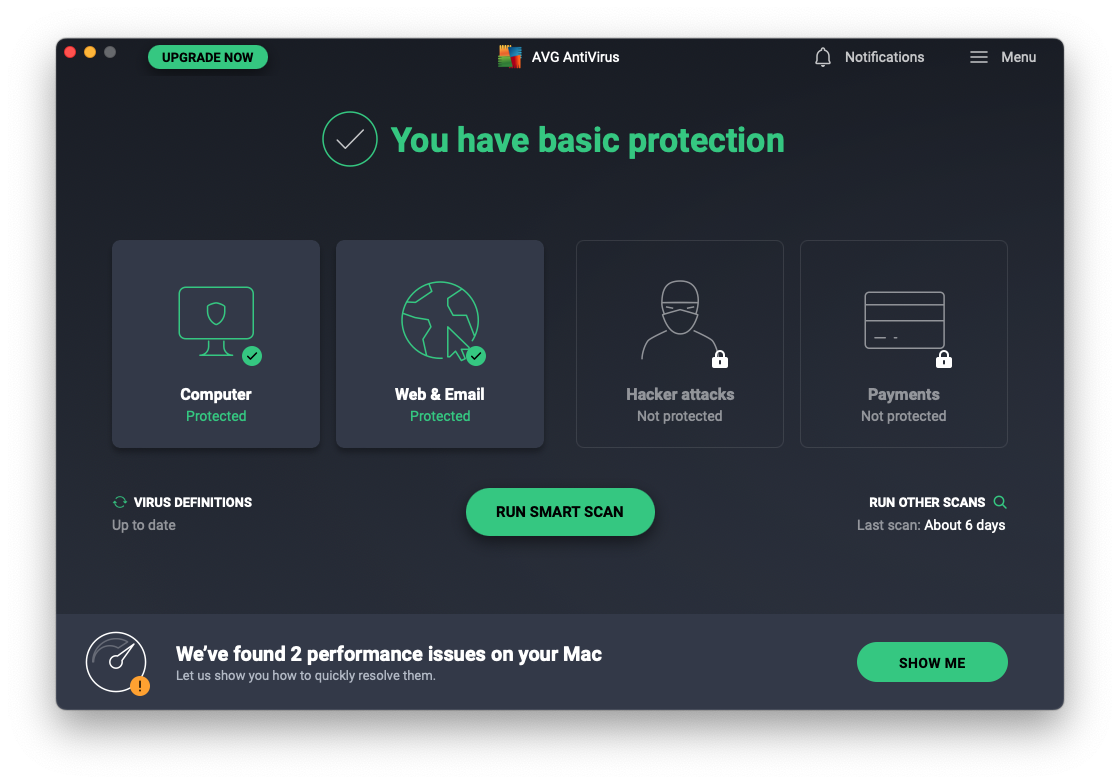The image size is (1120, 784).
Task: Click the hamburger Menu icon
Action: 979,57
